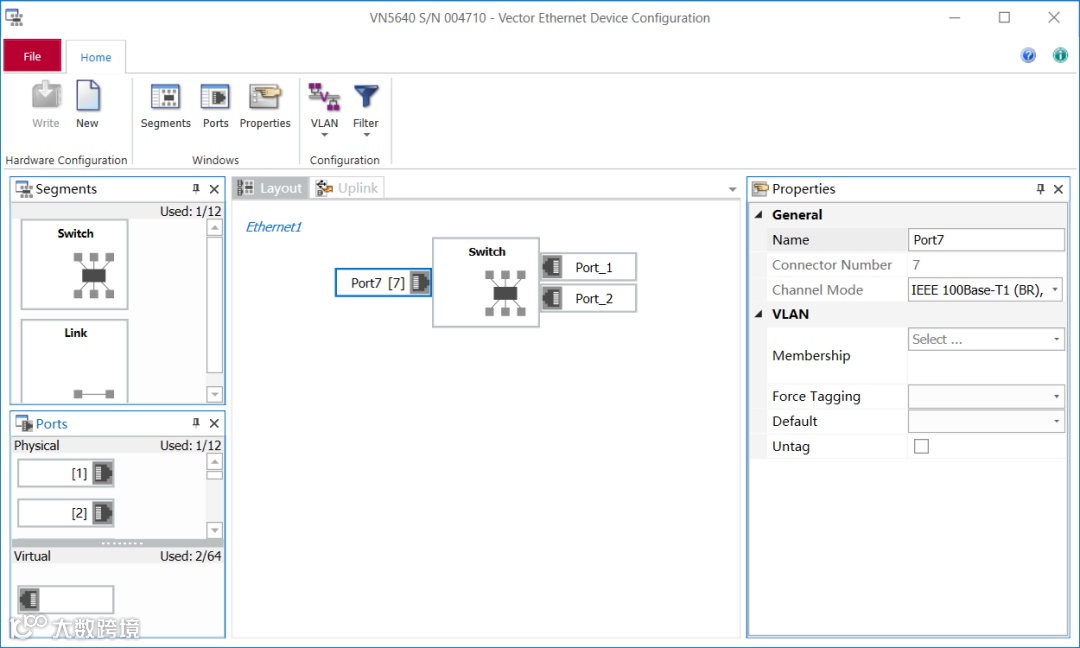Viewport: 1080px width, 648px height.
Task: Click the Write hardware configuration icon
Action: (x=46, y=104)
